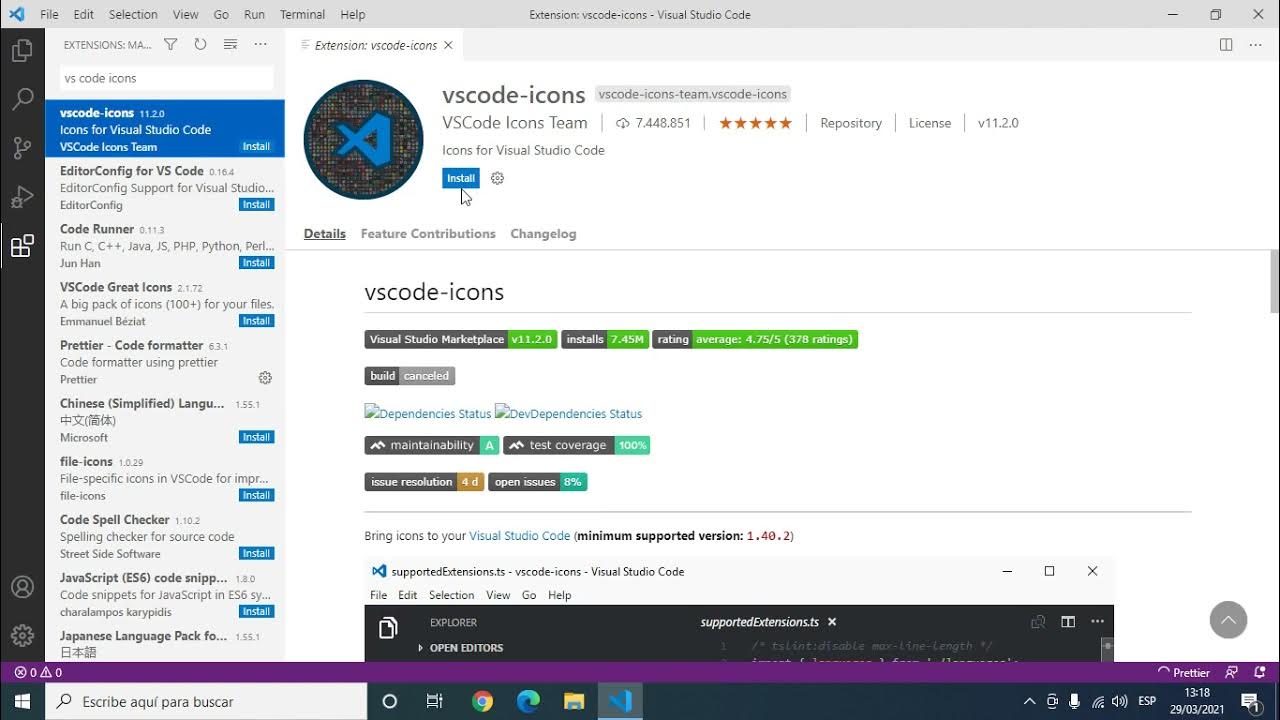The width and height of the screenshot is (1280, 720).
Task: Select JavaScript (ES6) code snippets entry
Action: pos(165,594)
